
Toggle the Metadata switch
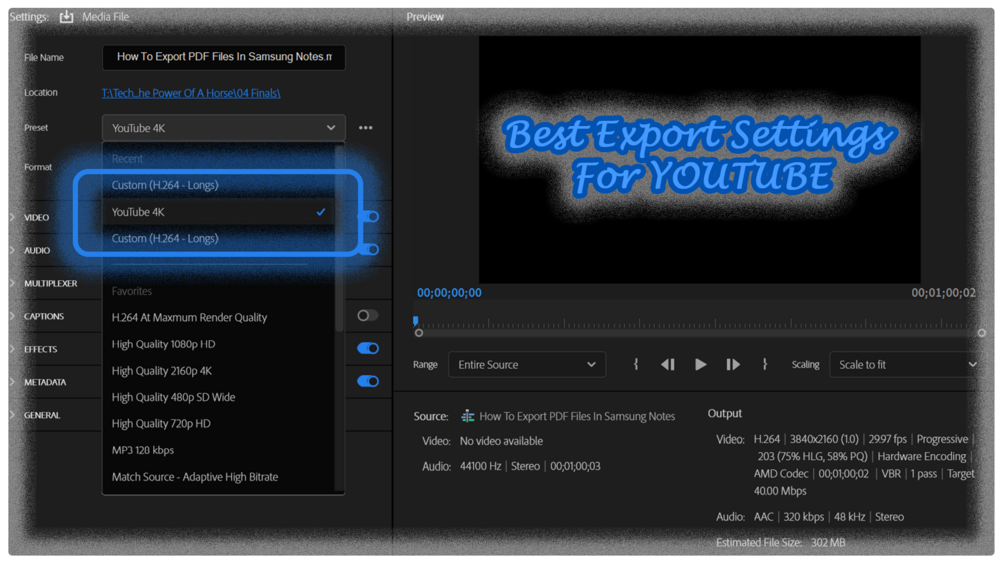click(368, 381)
